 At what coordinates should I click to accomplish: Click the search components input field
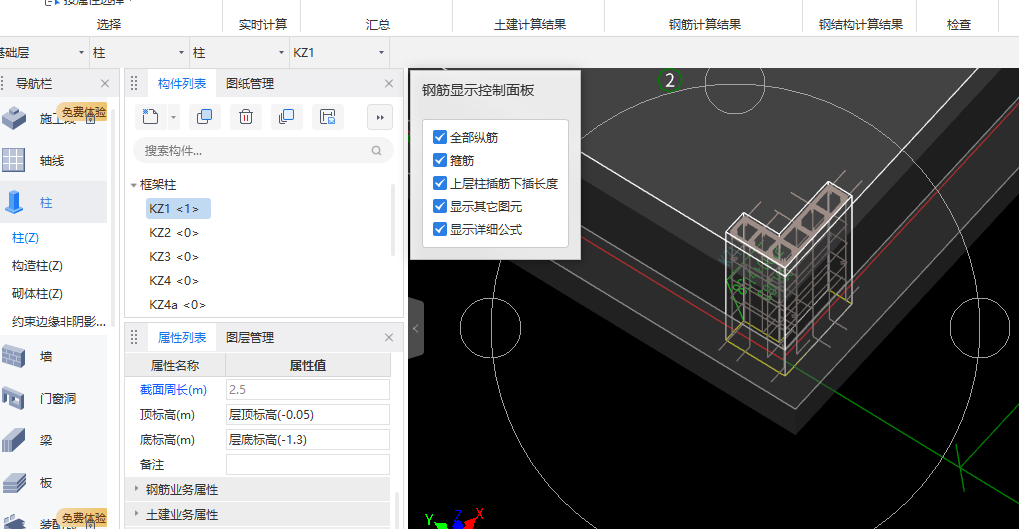263,151
